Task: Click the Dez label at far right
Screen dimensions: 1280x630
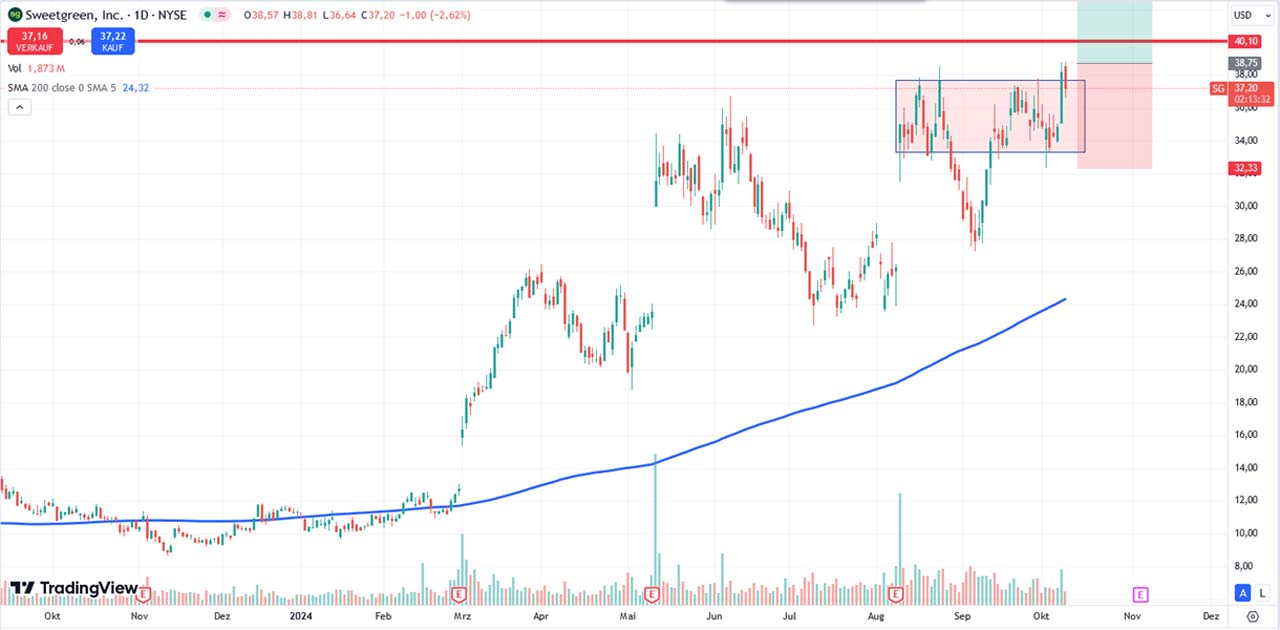Action: (x=1210, y=617)
